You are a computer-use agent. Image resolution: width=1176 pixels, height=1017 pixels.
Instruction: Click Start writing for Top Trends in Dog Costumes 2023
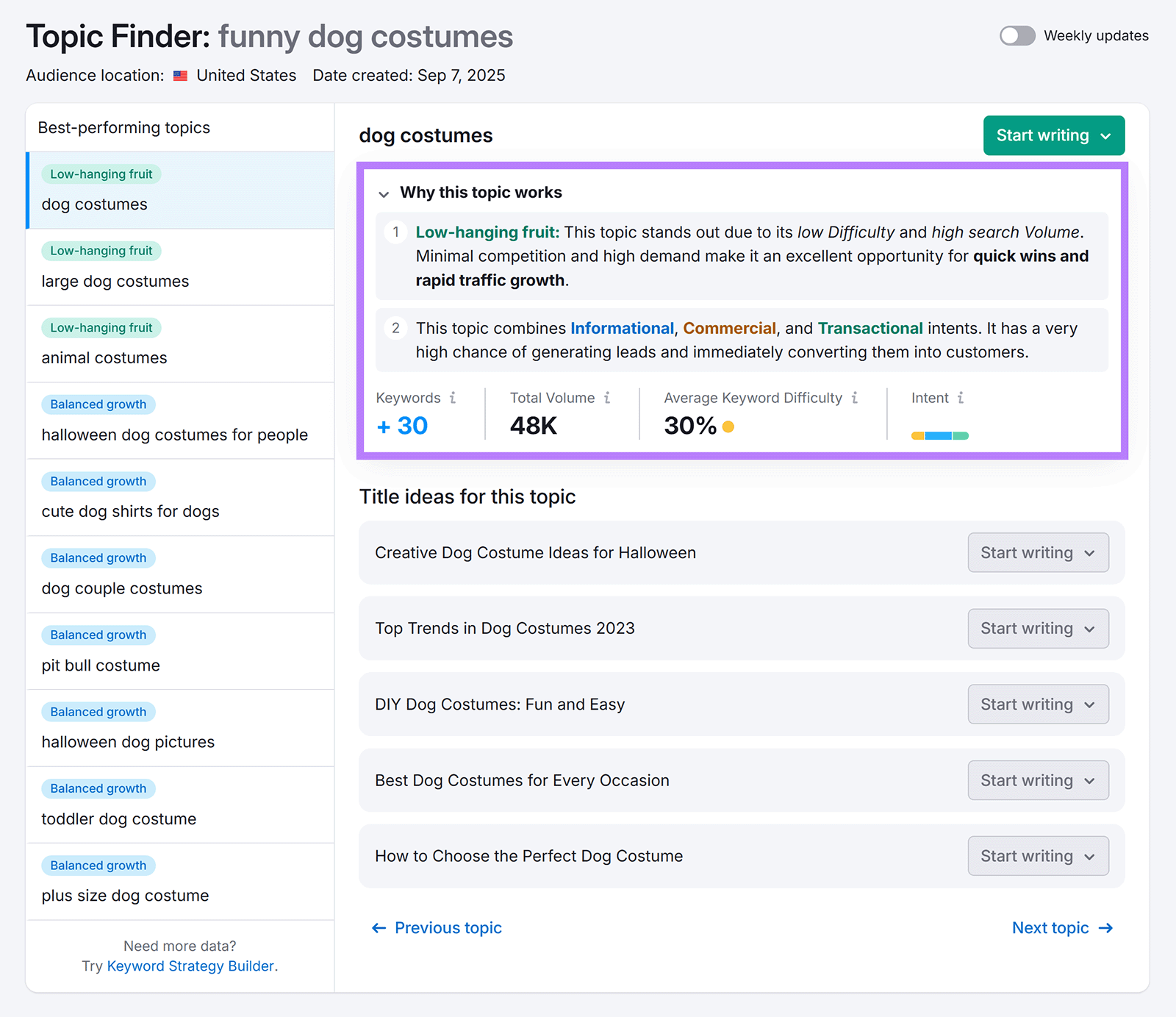1038,628
